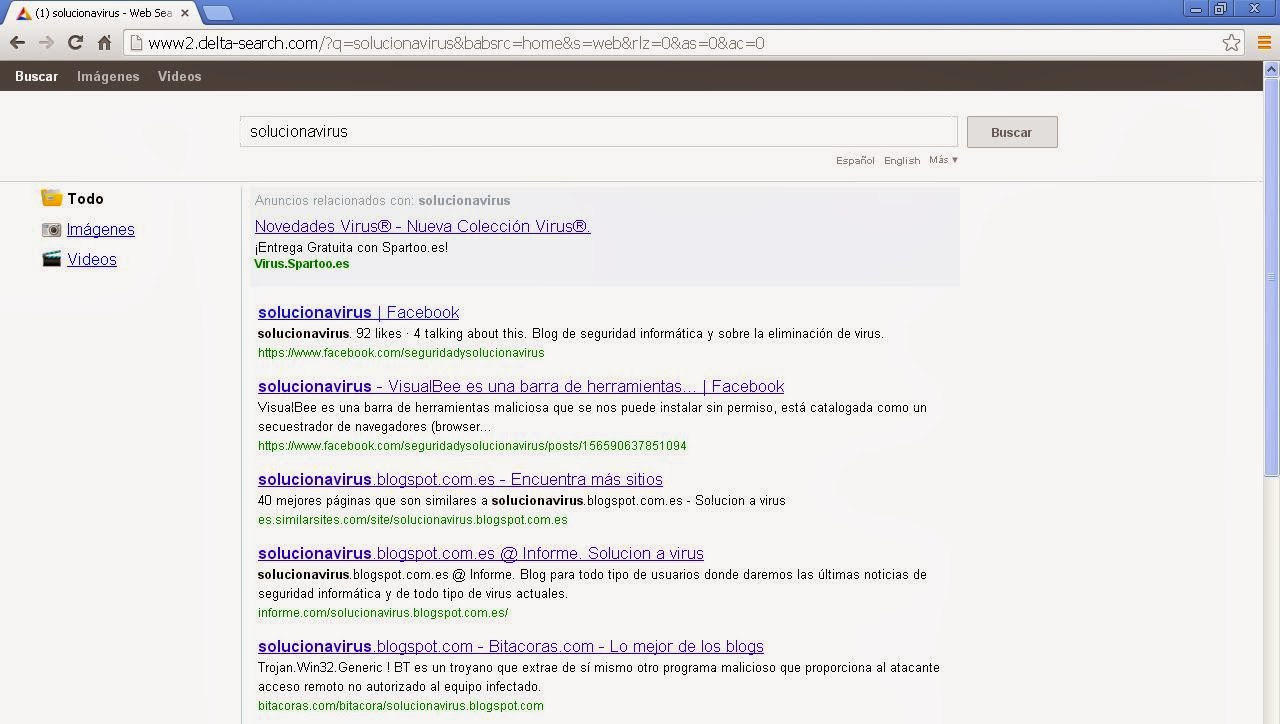
Task: Choose Español language link
Action: [x=855, y=160]
